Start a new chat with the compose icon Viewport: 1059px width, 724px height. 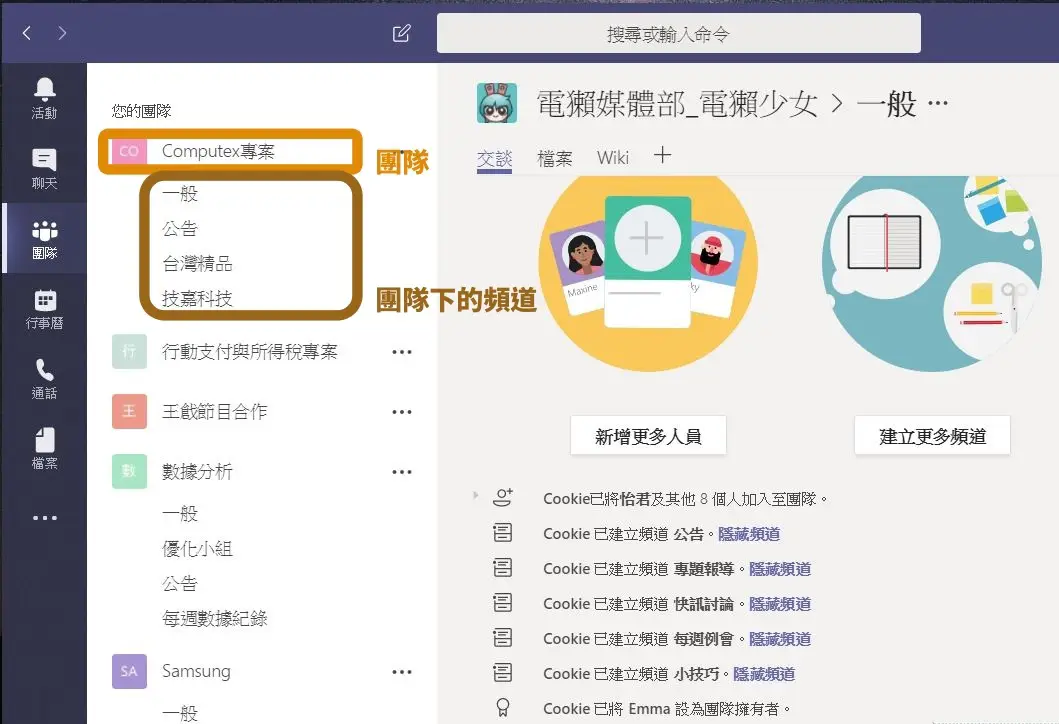(401, 33)
